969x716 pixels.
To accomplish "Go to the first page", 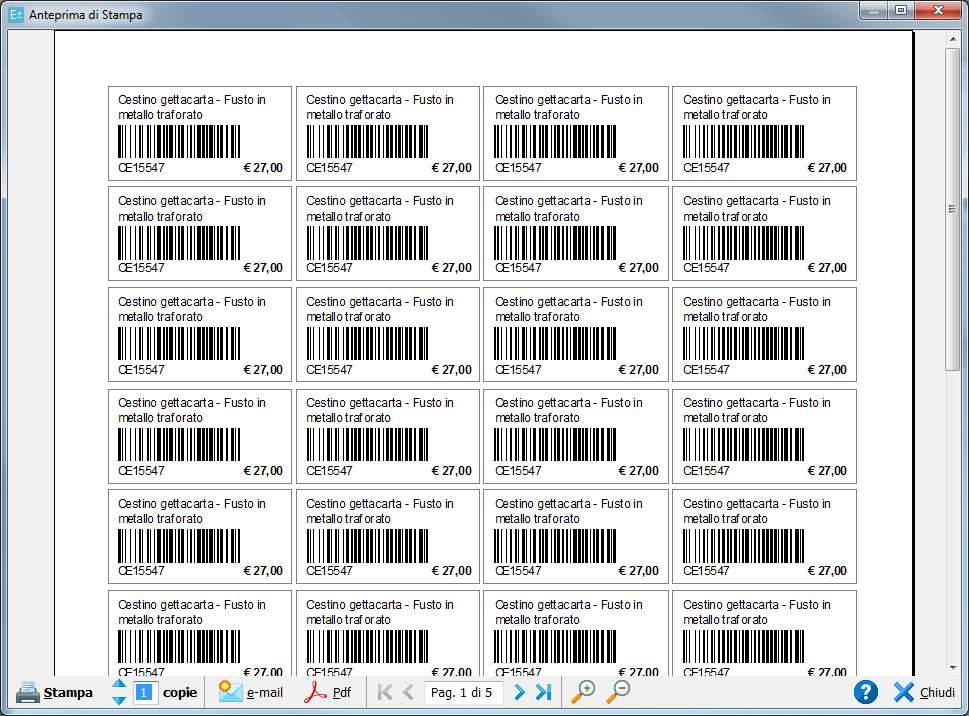I will 385,692.
